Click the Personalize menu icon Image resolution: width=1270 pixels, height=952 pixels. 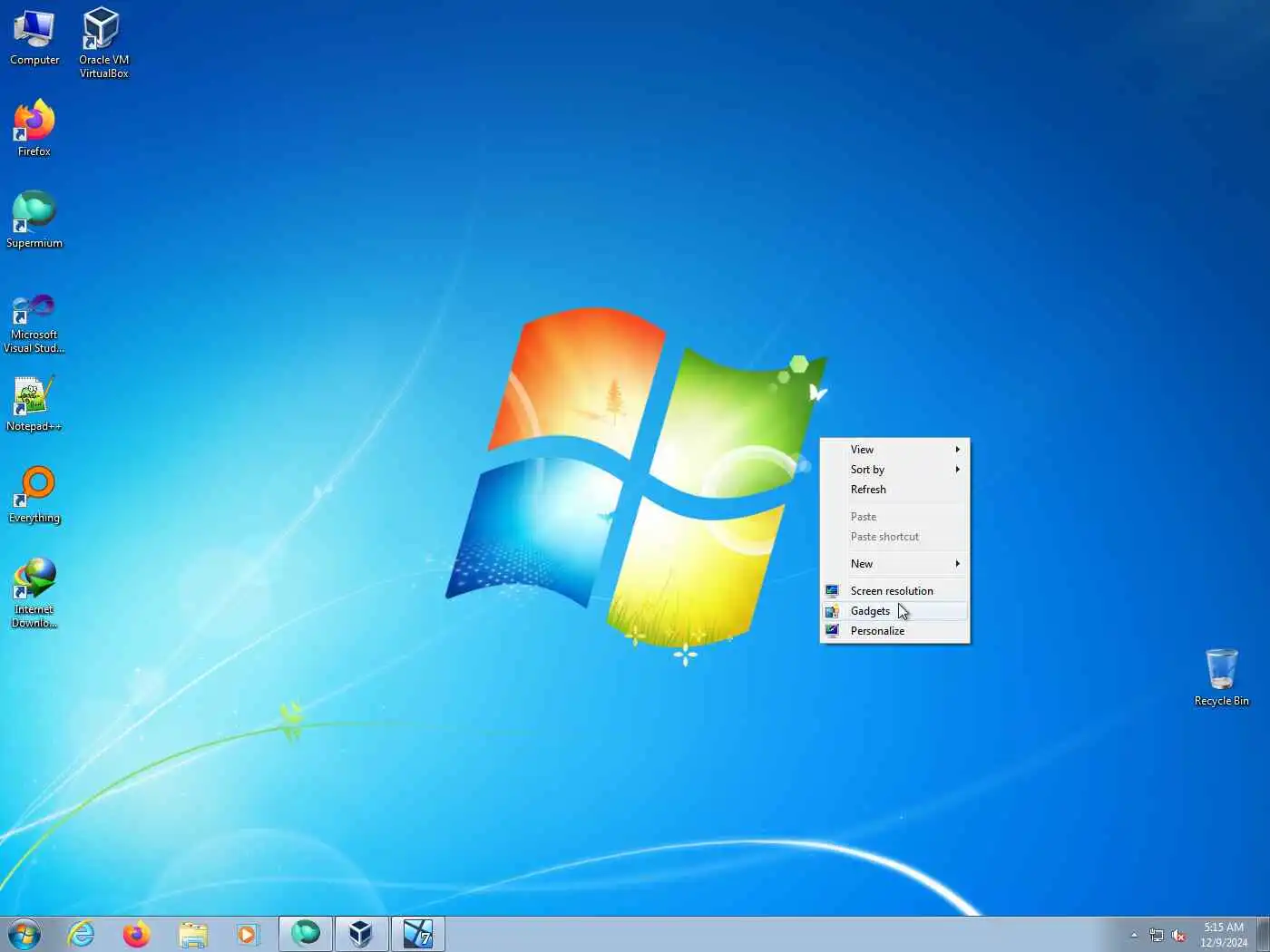click(832, 631)
